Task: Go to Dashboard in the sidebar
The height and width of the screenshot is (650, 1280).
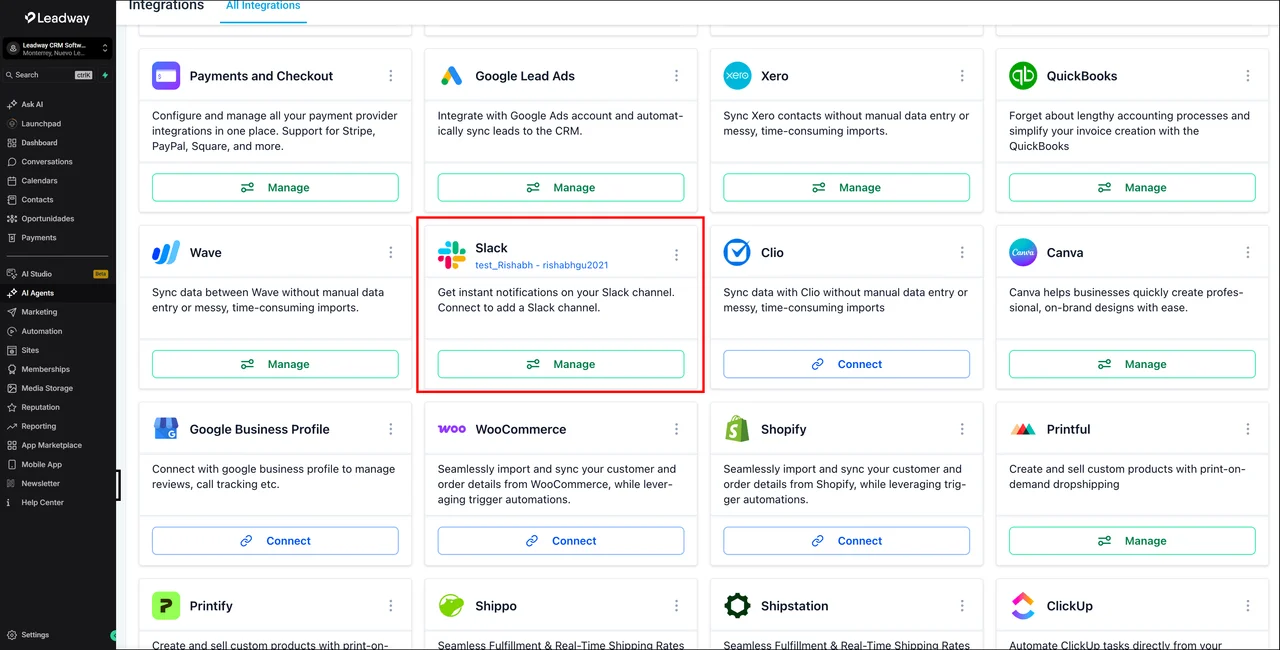Action: 39,143
